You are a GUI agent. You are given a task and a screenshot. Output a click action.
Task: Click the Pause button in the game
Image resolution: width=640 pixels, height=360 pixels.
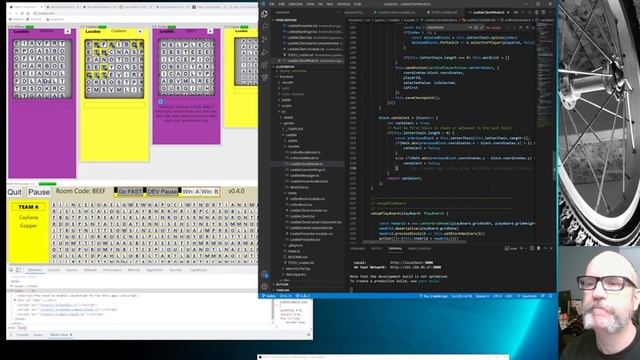tap(39, 192)
